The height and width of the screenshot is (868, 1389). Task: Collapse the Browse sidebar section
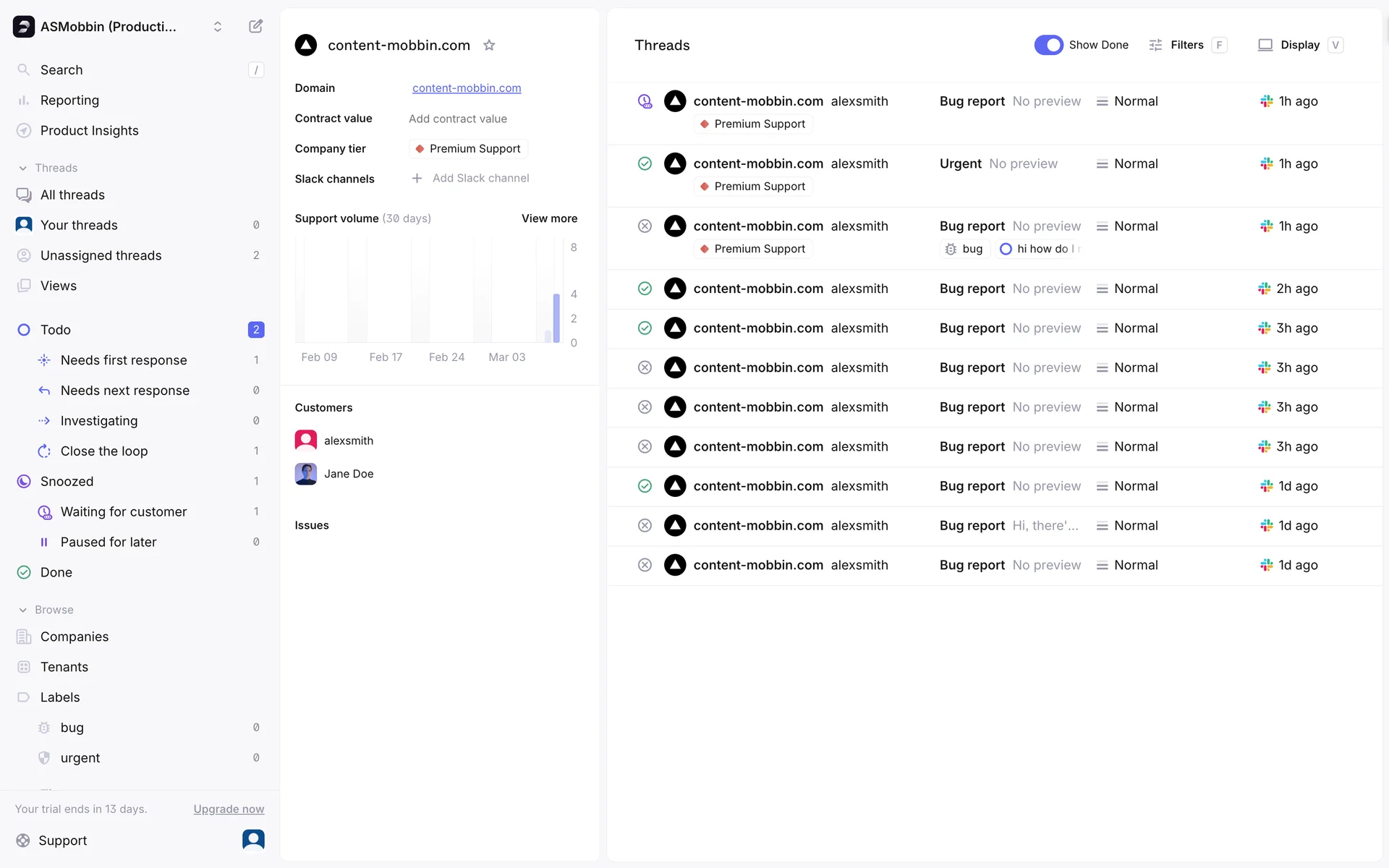coord(23,610)
